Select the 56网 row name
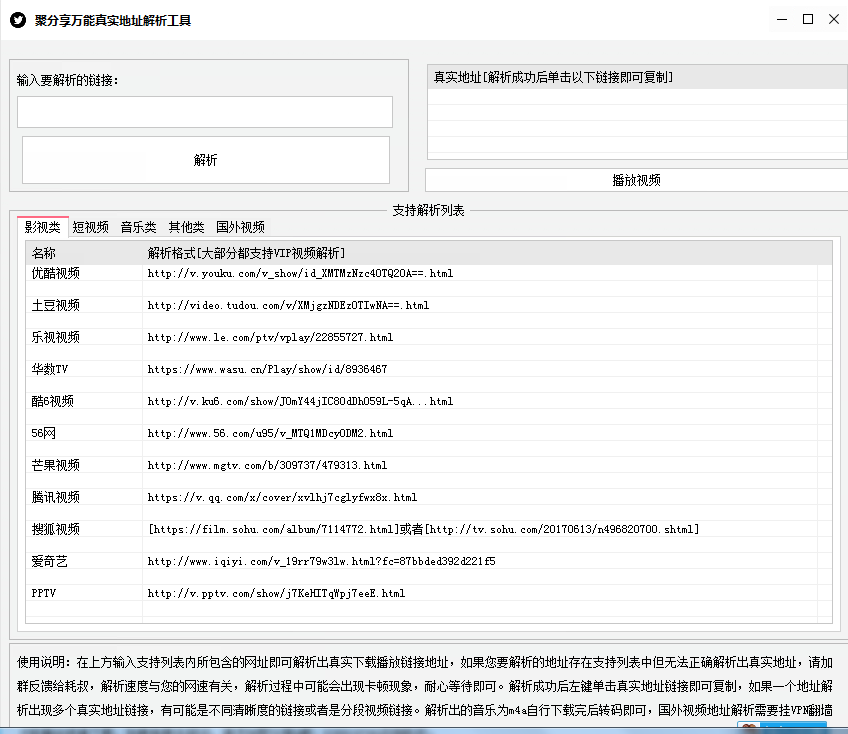This screenshot has width=848, height=734. tap(43, 433)
